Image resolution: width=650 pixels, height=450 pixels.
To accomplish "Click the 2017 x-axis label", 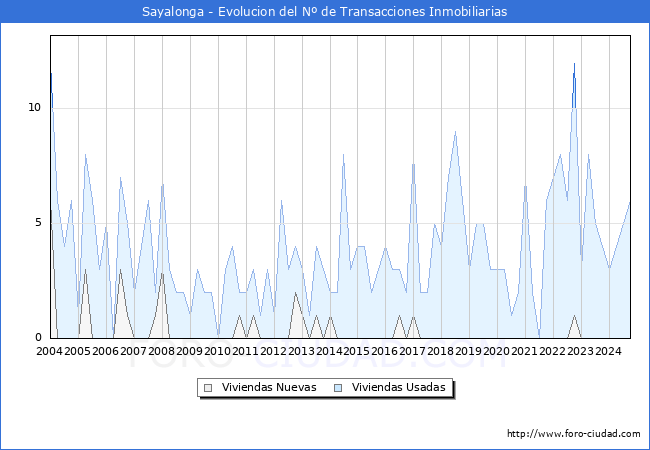I will 412,351.
